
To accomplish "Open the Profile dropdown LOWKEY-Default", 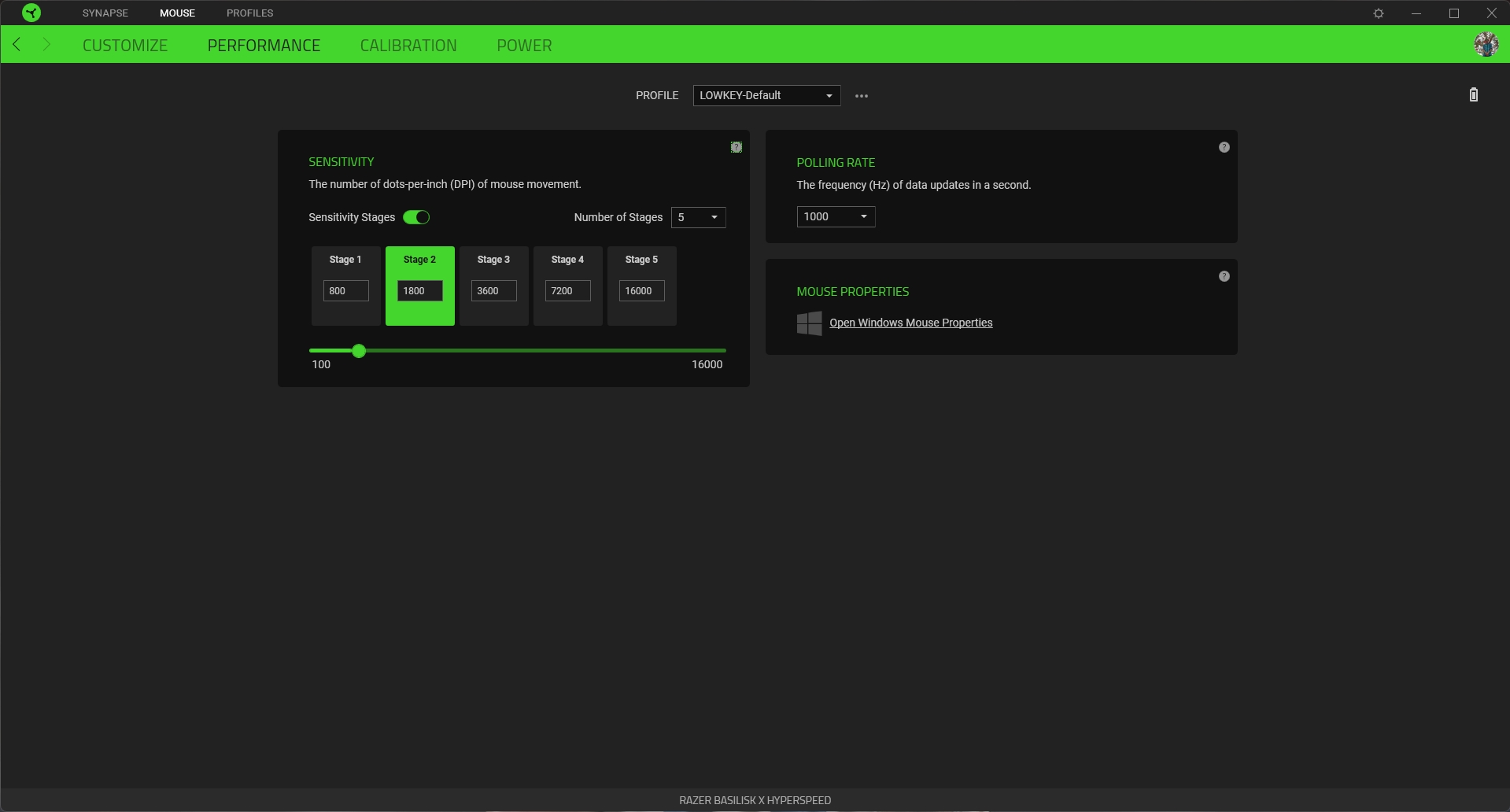I will click(x=766, y=95).
